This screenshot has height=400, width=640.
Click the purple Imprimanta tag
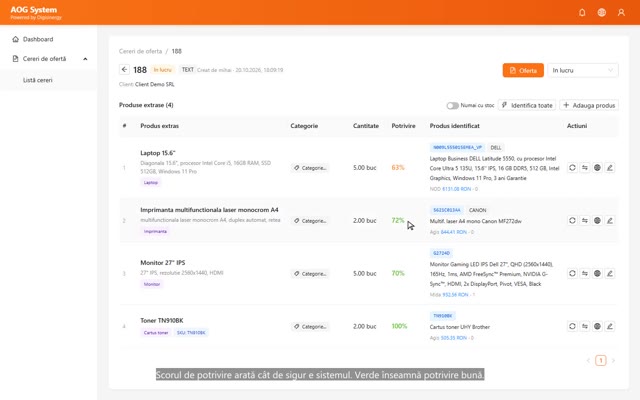click(155, 231)
